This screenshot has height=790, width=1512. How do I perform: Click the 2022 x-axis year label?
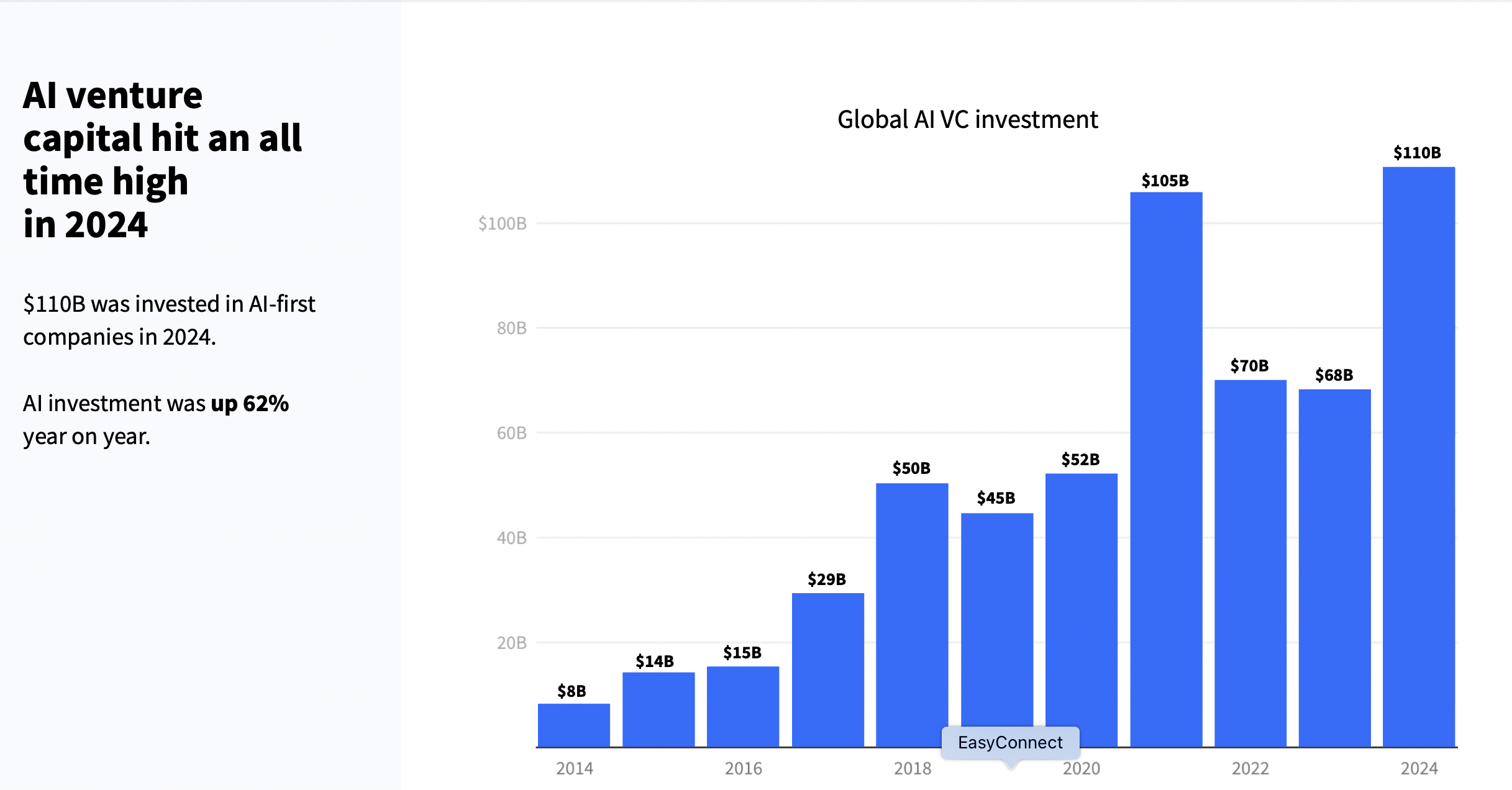tap(1250, 769)
